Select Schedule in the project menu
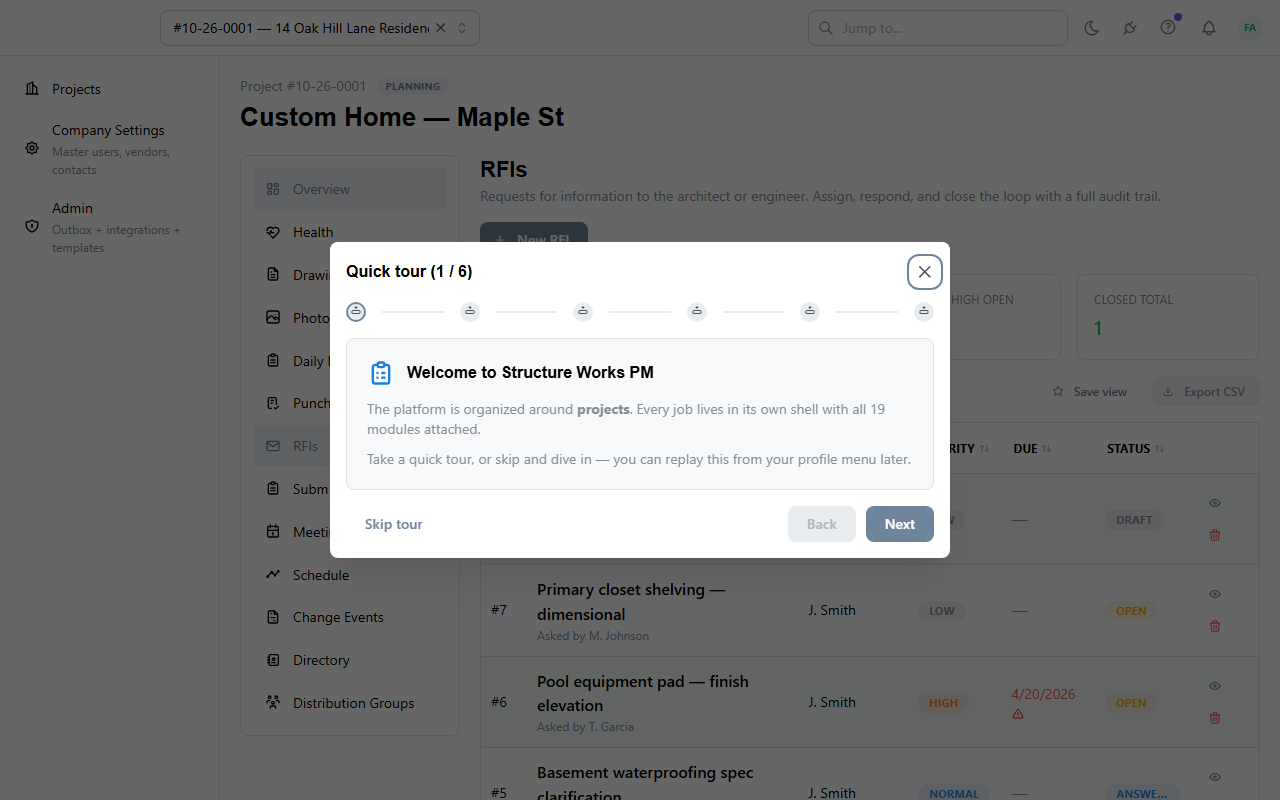 [x=350, y=575]
